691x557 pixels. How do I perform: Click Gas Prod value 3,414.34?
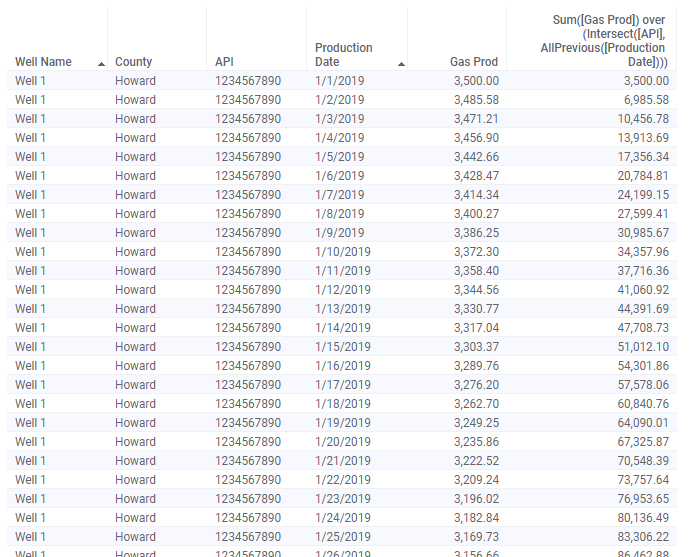pos(476,194)
